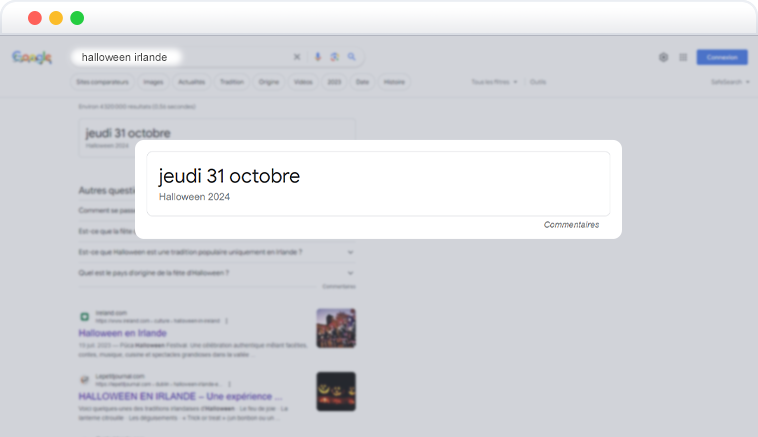Open the ireland.com result's three-dot menu
The height and width of the screenshot is (437, 758).
pos(227,321)
